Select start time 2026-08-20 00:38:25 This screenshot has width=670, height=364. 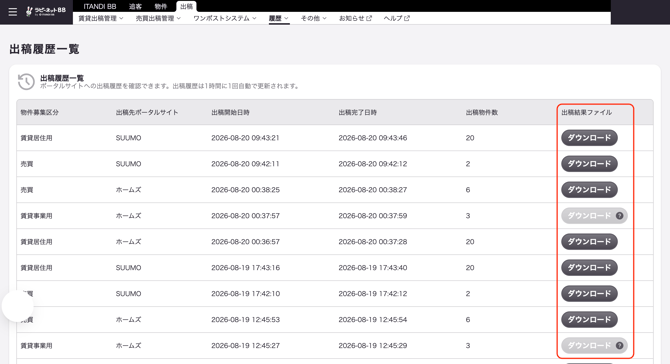245,190
